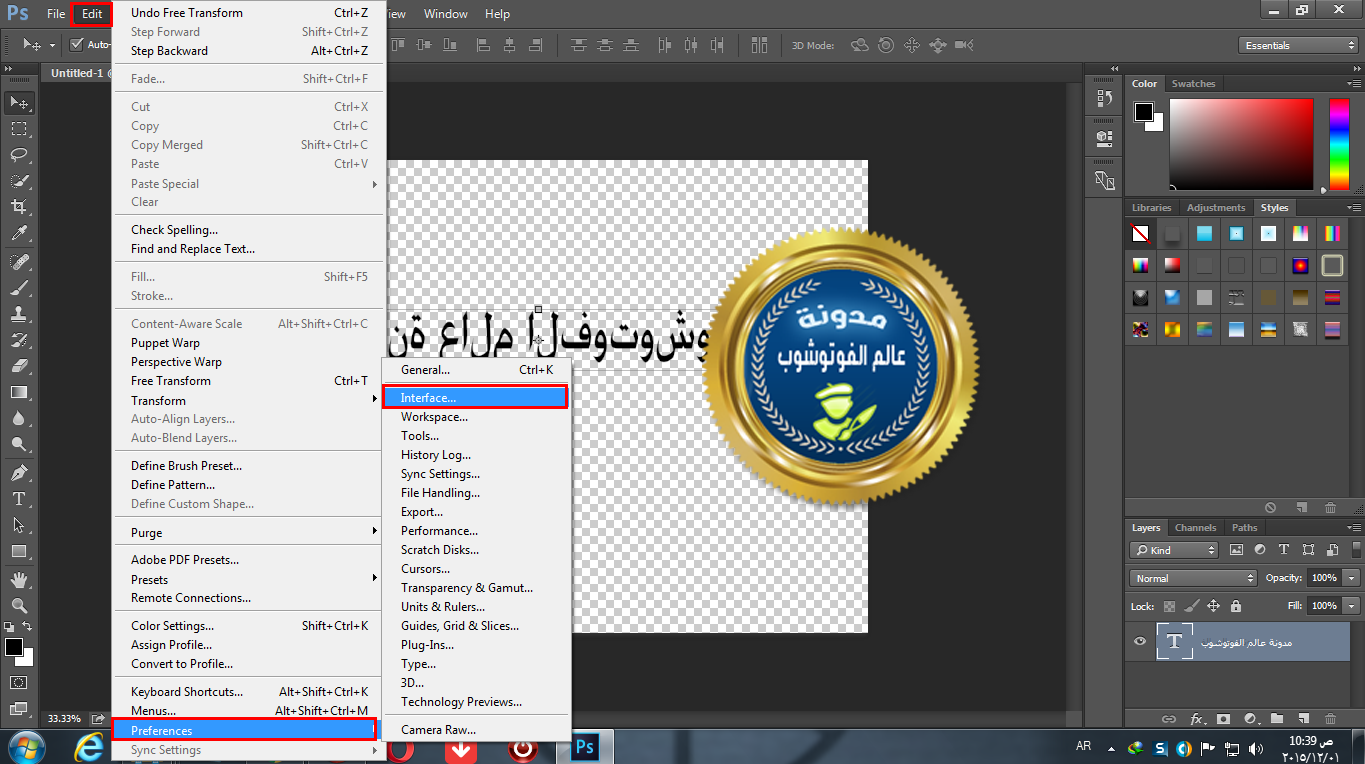Open the Opacity slider arrow
Image resolution: width=1365 pixels, height=764 pixels.
click(x=1352, y=578)
